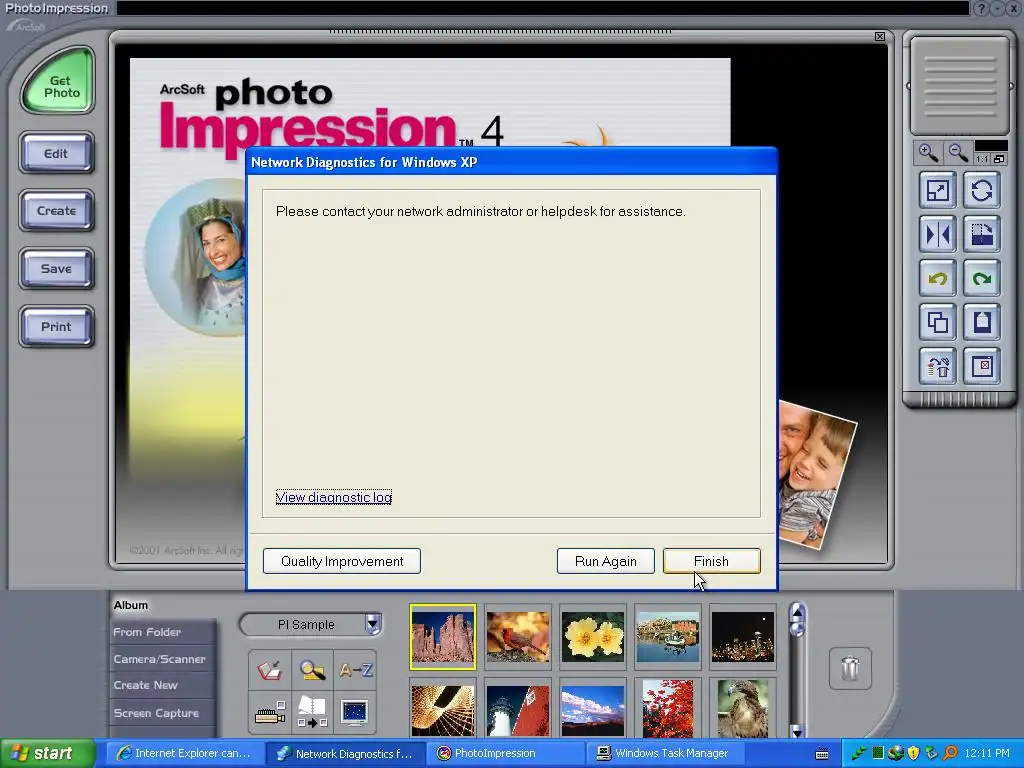Click the album scrollbar up arrow
Screen dimensions: 1024x768
pyautogui.click(x=797, y=611)
